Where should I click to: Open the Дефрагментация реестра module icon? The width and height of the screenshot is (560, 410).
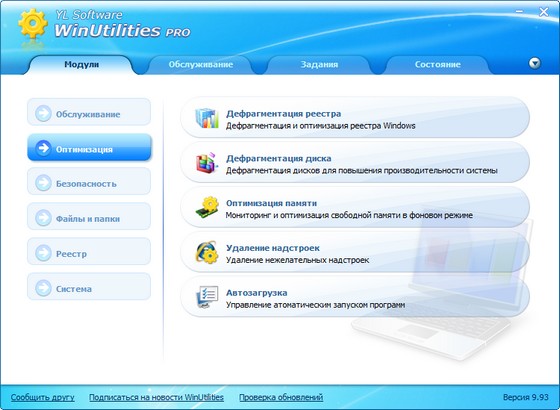(x=207, y=118)
